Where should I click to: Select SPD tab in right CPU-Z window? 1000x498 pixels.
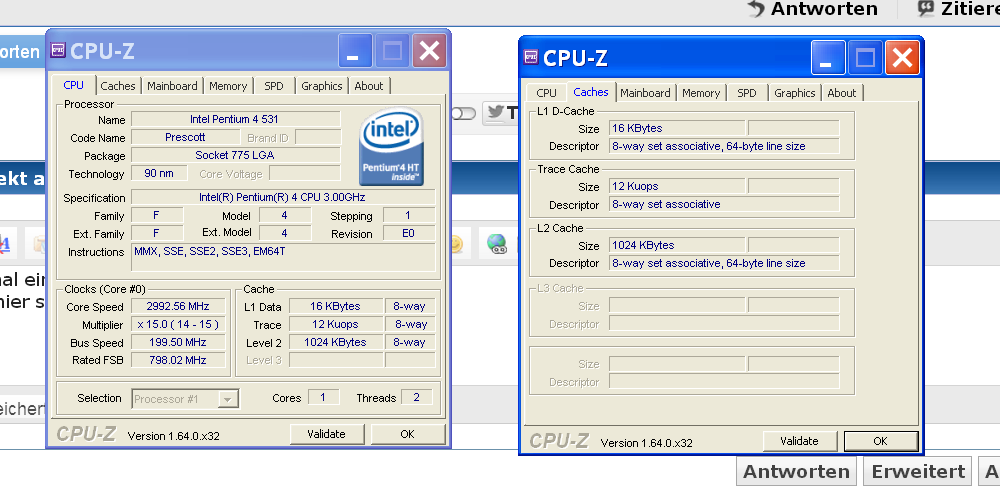(747, 92)
